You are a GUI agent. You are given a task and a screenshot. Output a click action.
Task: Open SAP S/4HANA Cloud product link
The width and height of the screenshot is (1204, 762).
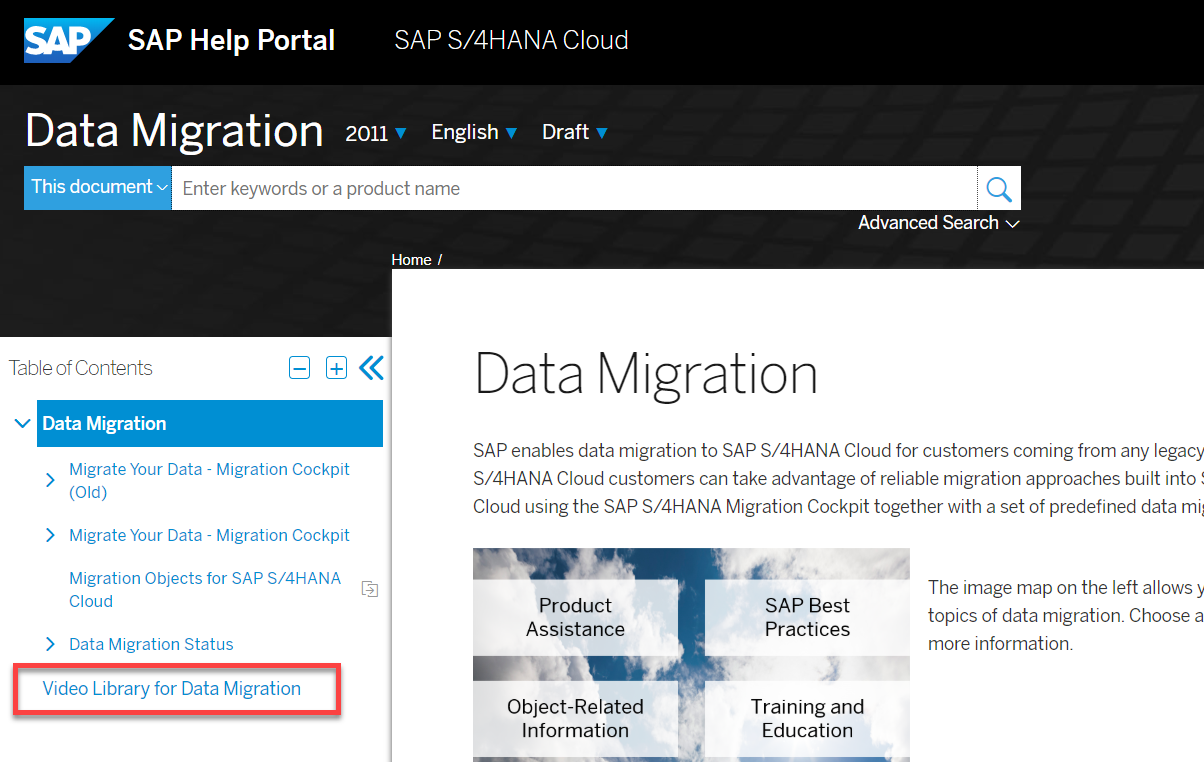click(511, 41)
